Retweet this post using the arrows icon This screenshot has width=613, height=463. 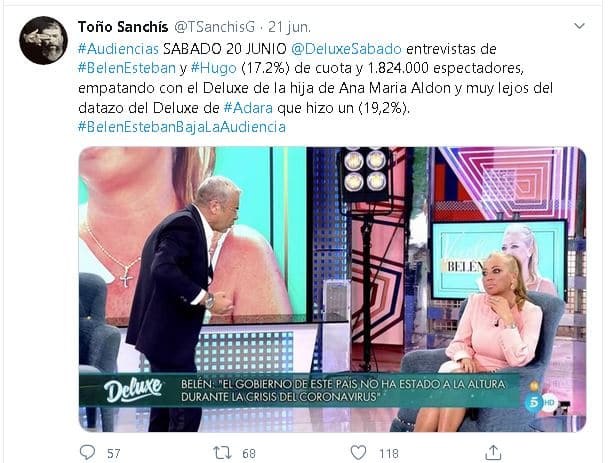coord(222,453)
